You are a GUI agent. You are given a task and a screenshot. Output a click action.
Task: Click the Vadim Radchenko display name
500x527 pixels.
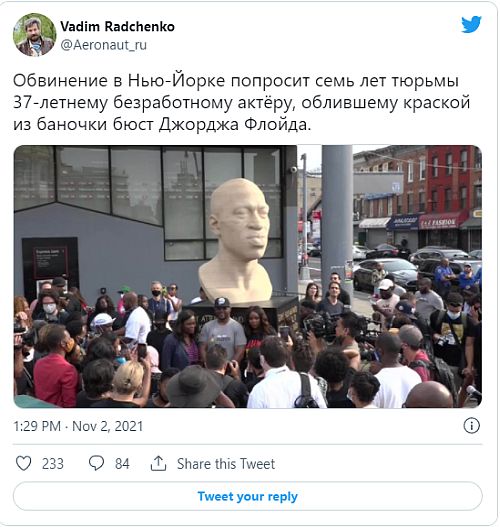pos(118,27)
